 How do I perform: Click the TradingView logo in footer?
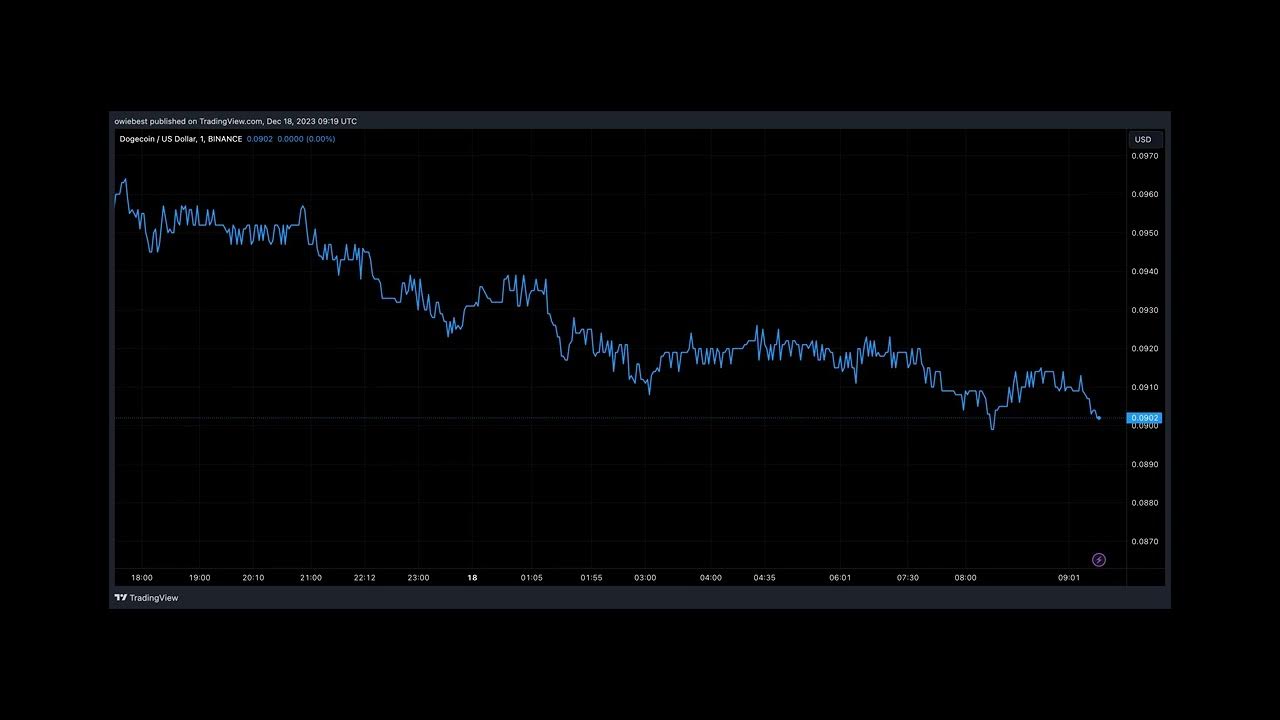[146, 598]
